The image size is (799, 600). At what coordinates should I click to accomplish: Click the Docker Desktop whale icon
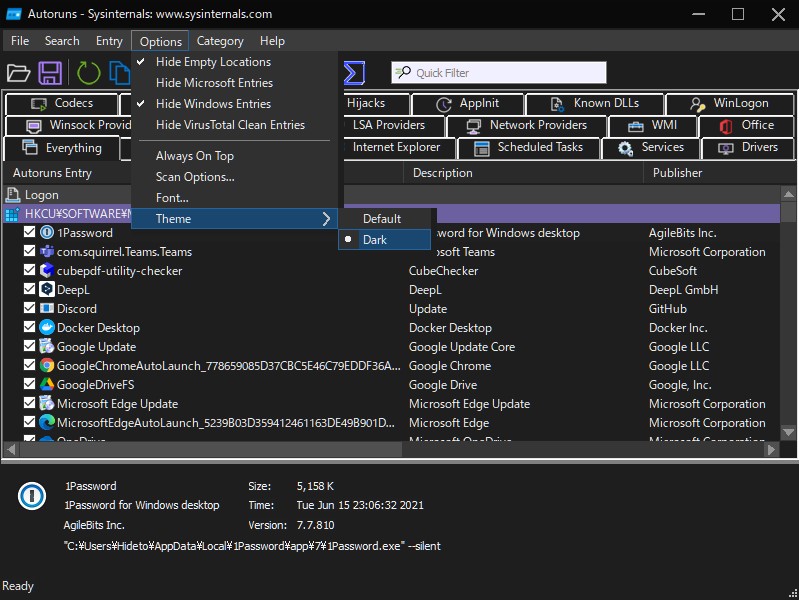point(47,327)
